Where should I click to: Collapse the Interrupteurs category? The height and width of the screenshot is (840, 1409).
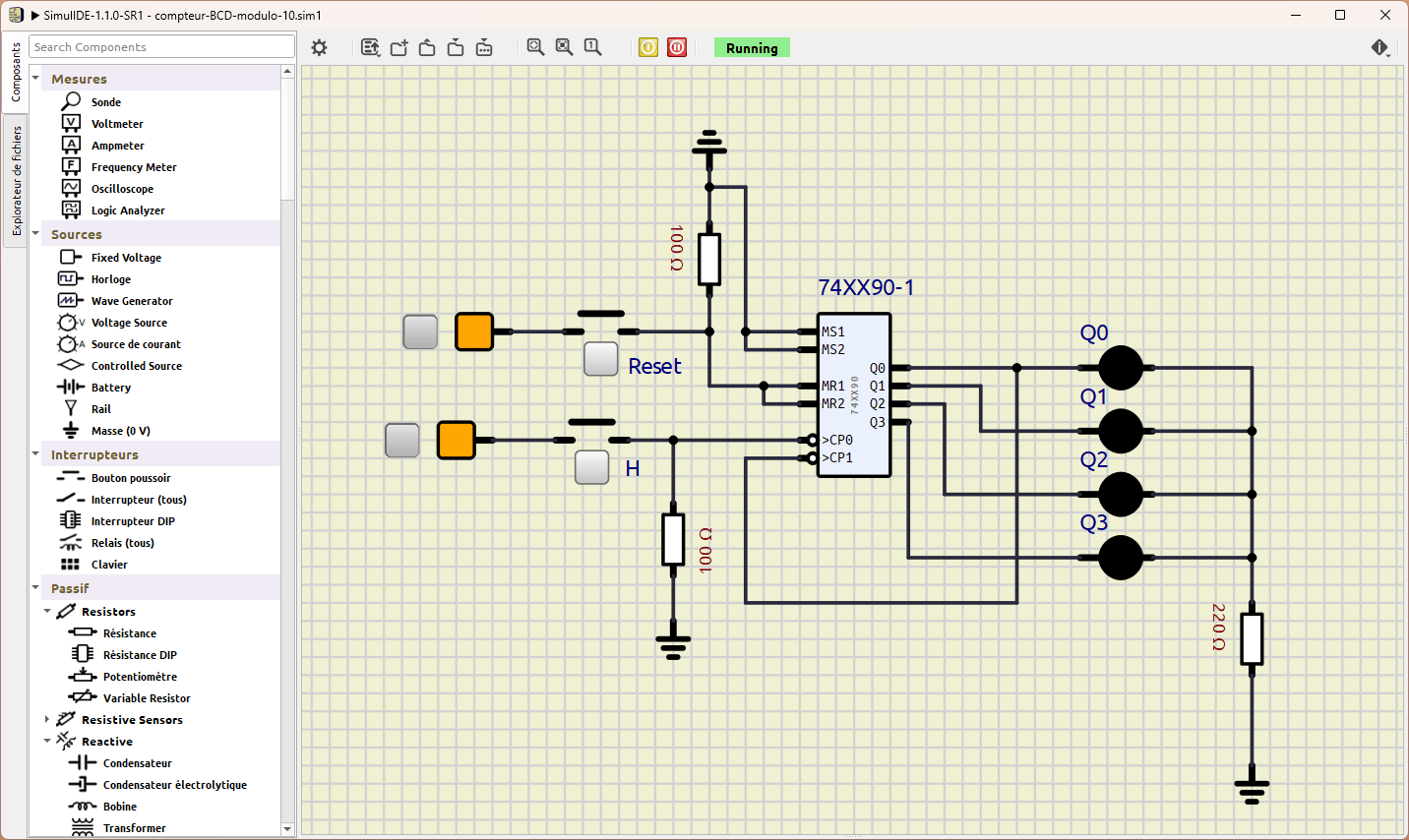point(36,454)
